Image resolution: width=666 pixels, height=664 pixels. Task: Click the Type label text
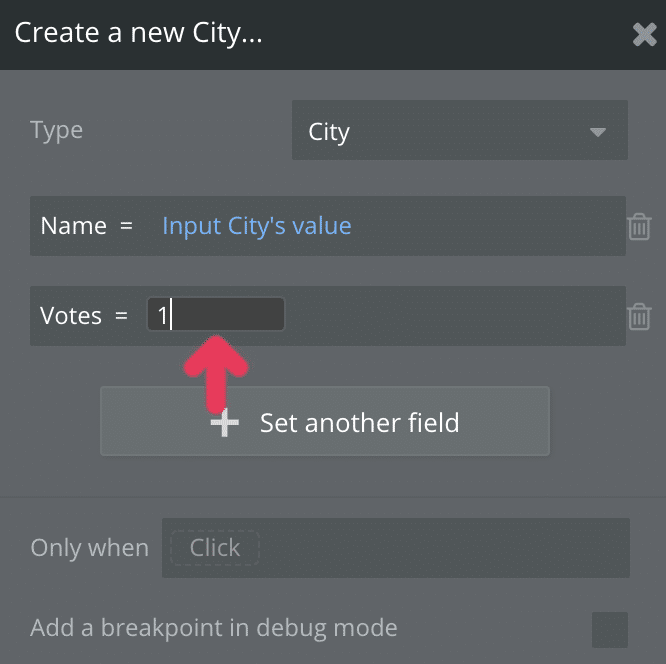tap(57, 130)
